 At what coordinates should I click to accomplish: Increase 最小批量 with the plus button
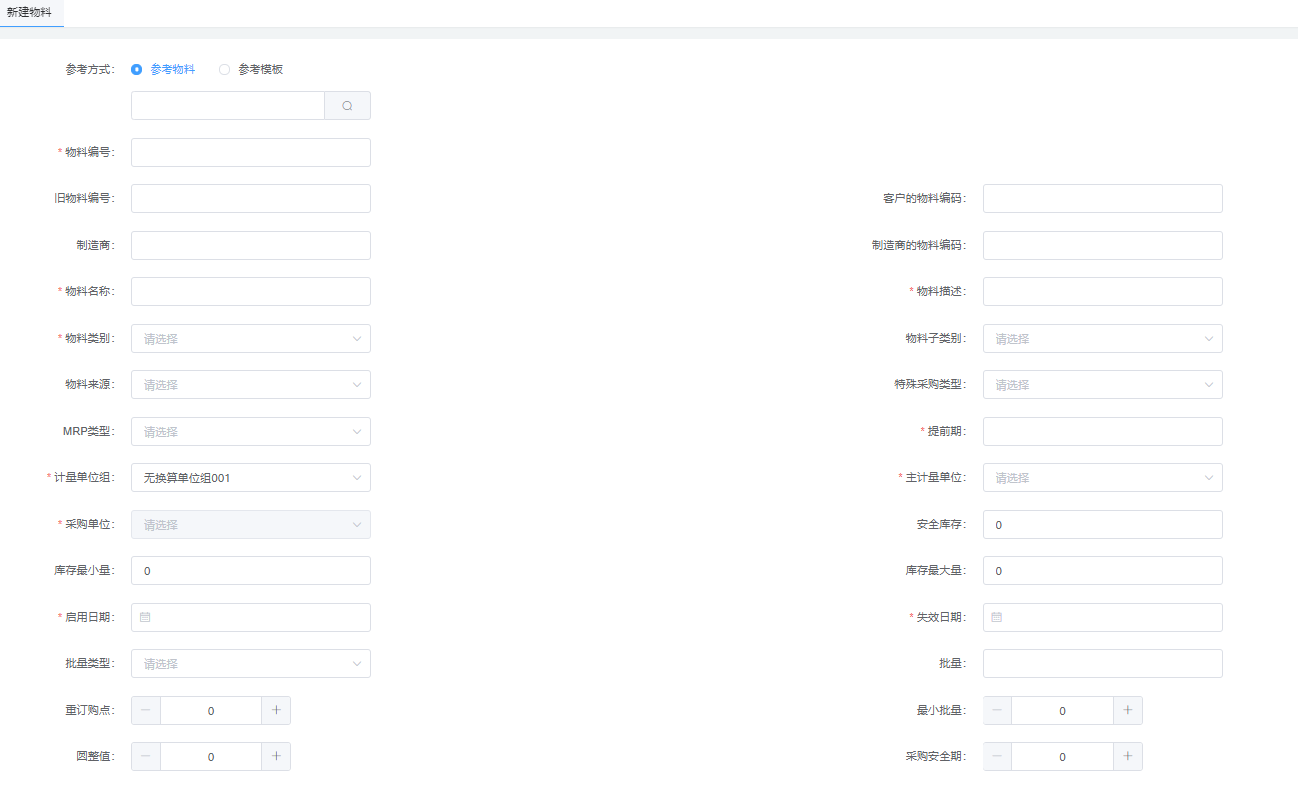coord(1127,710)
